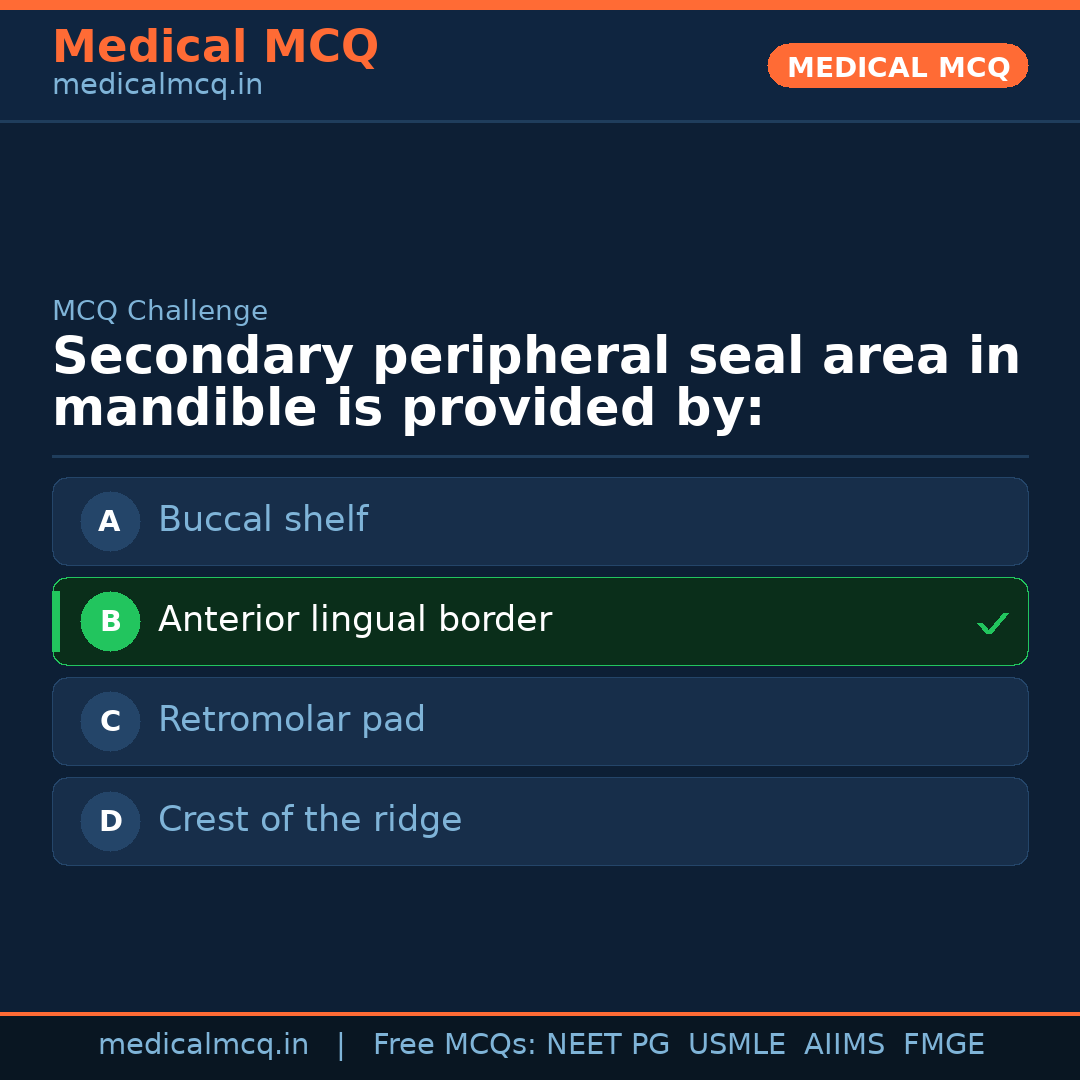Screen dimensions: 1080x1080
Task: Open the Medical MCQ header title
Action: click(215, 47)
